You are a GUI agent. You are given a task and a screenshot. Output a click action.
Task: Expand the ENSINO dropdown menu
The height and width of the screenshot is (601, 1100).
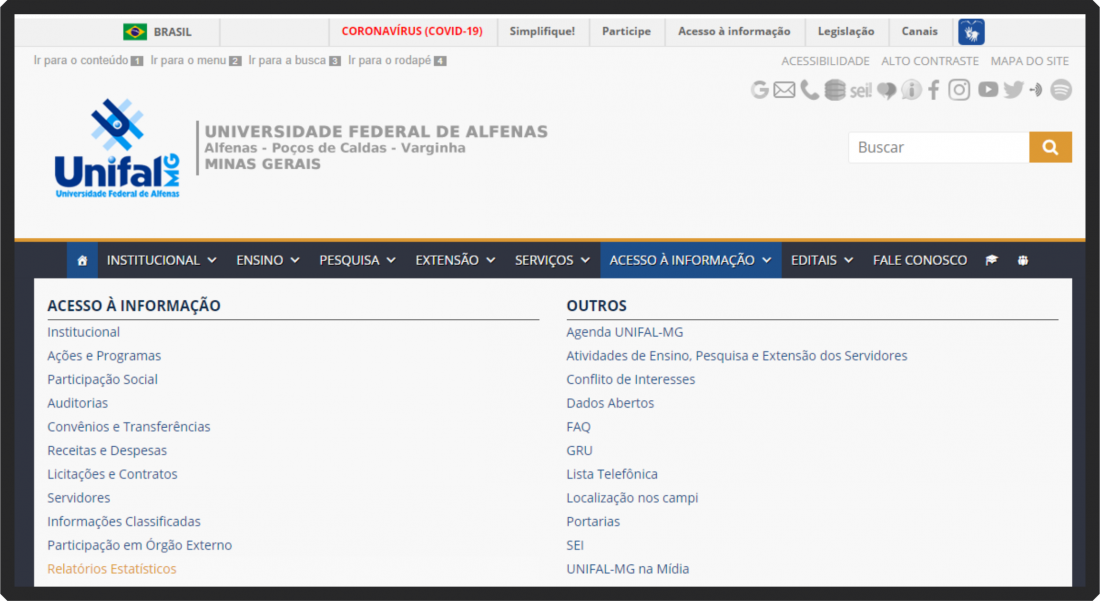pos(268,260)
